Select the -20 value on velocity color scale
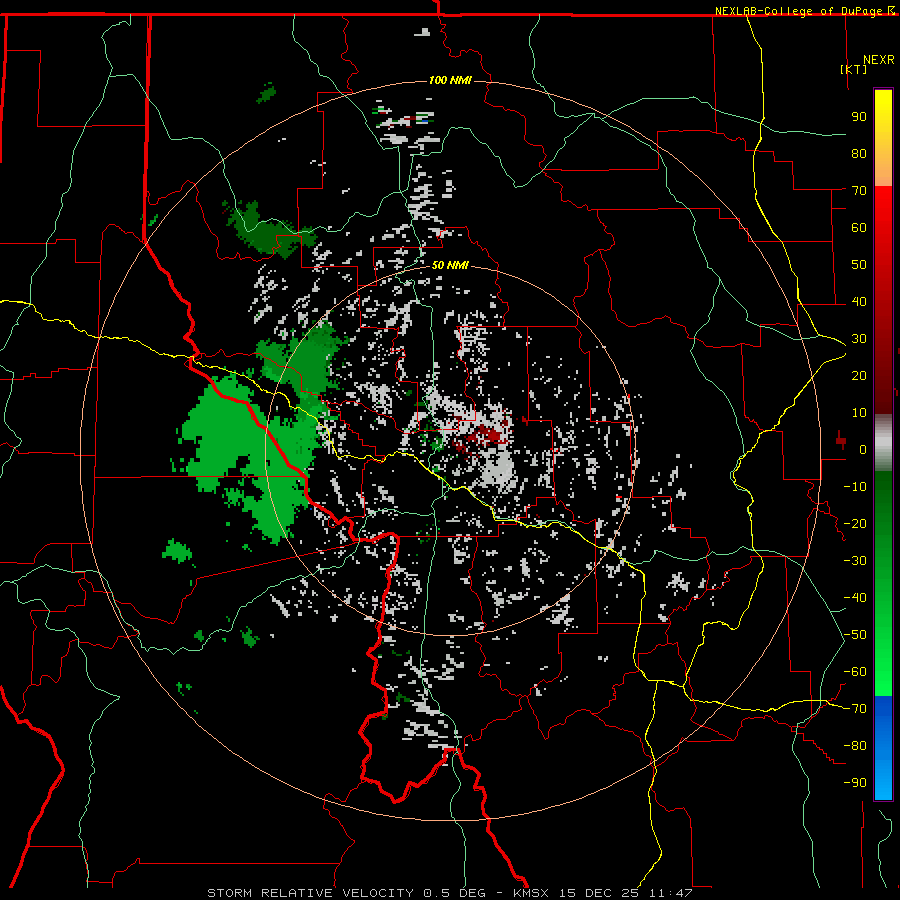The height and width of the screenshot is (900, 900). pos(855,523)
